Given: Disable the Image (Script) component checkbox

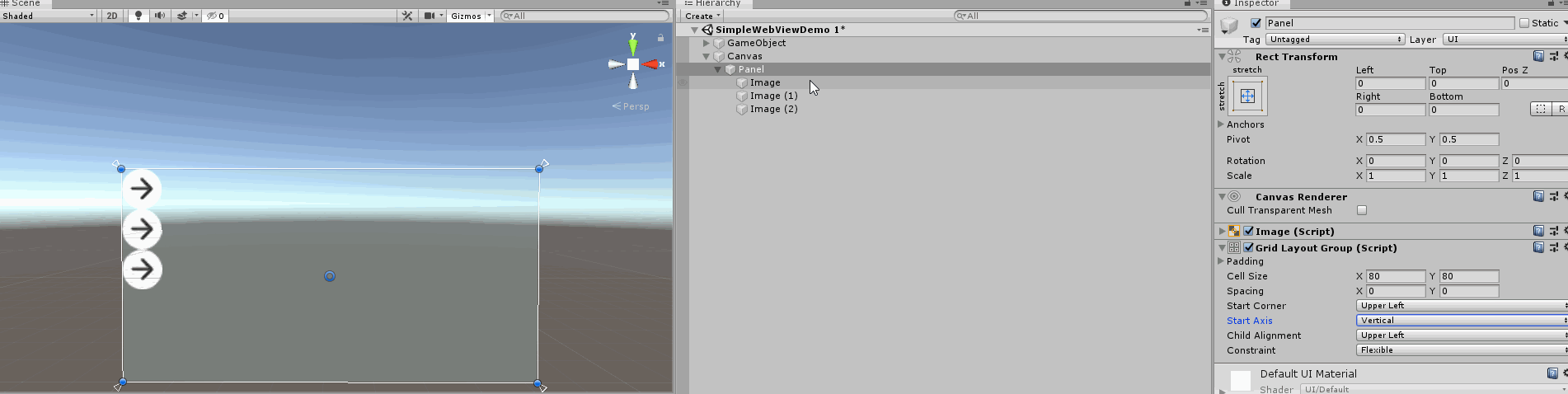Looking at the screenshot, I should point(1248,232).
